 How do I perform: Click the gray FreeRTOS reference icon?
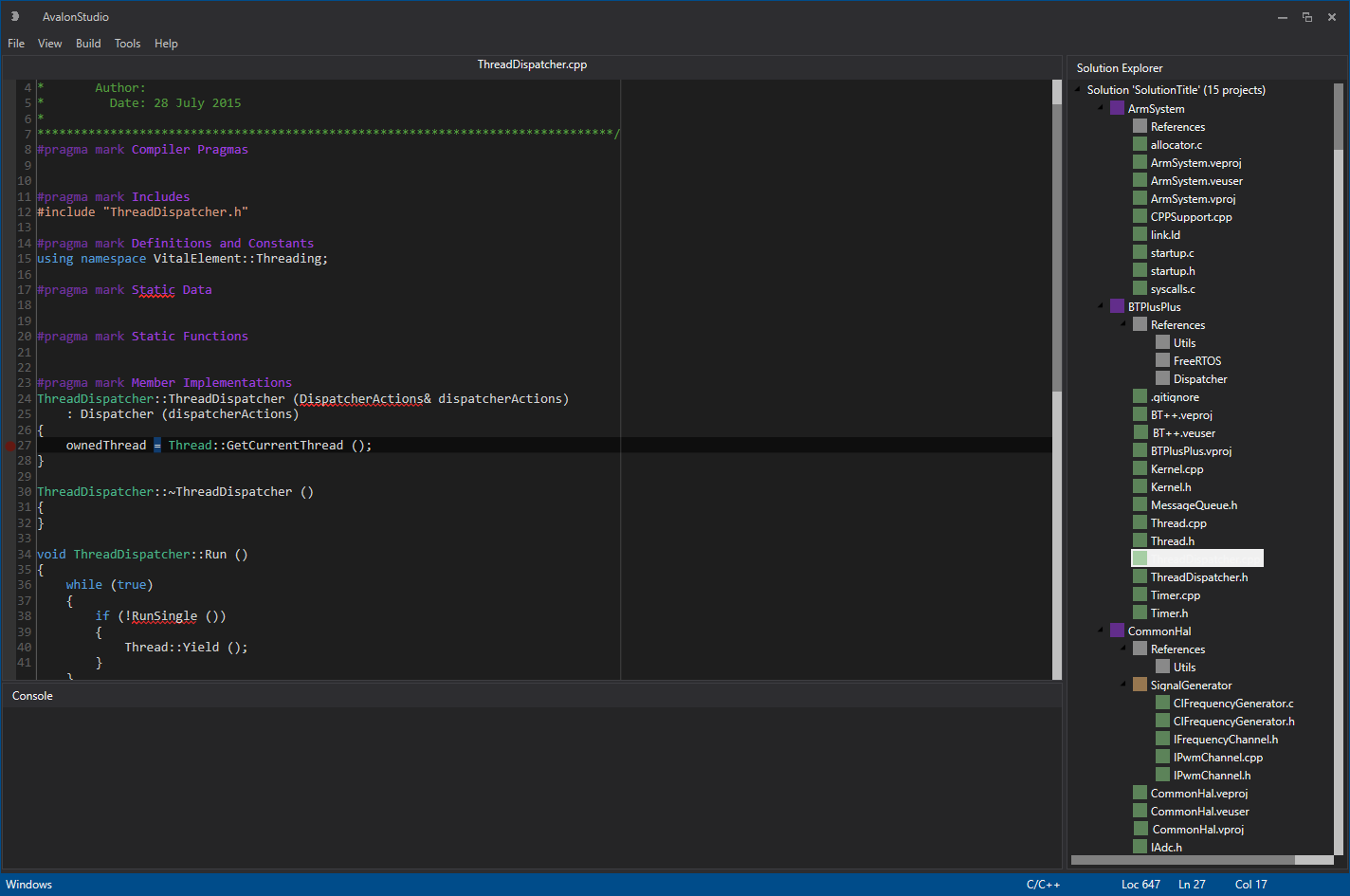[1162, 361]
